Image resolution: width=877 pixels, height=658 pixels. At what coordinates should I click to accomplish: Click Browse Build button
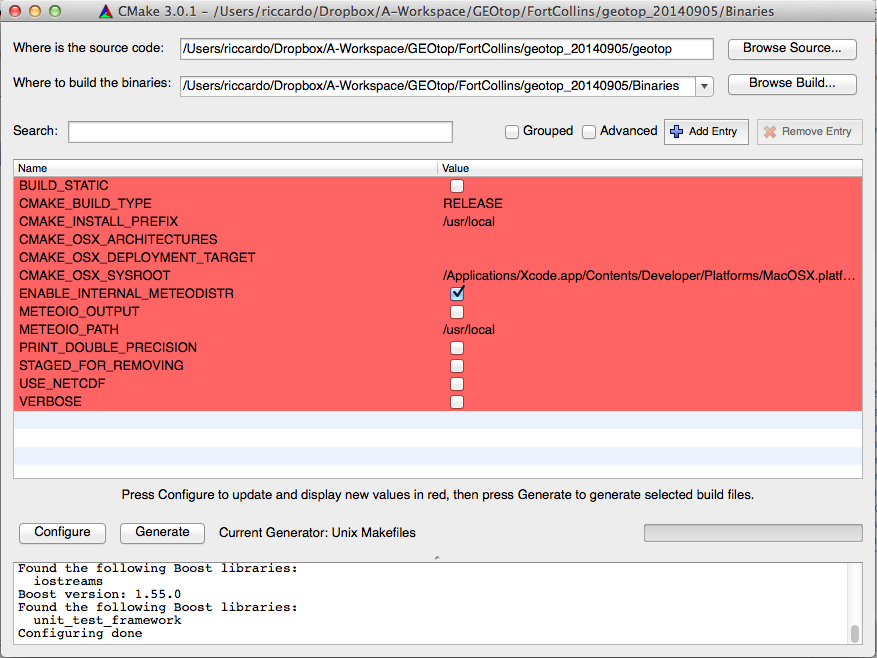pyautogui.click(x=792, y=83)
